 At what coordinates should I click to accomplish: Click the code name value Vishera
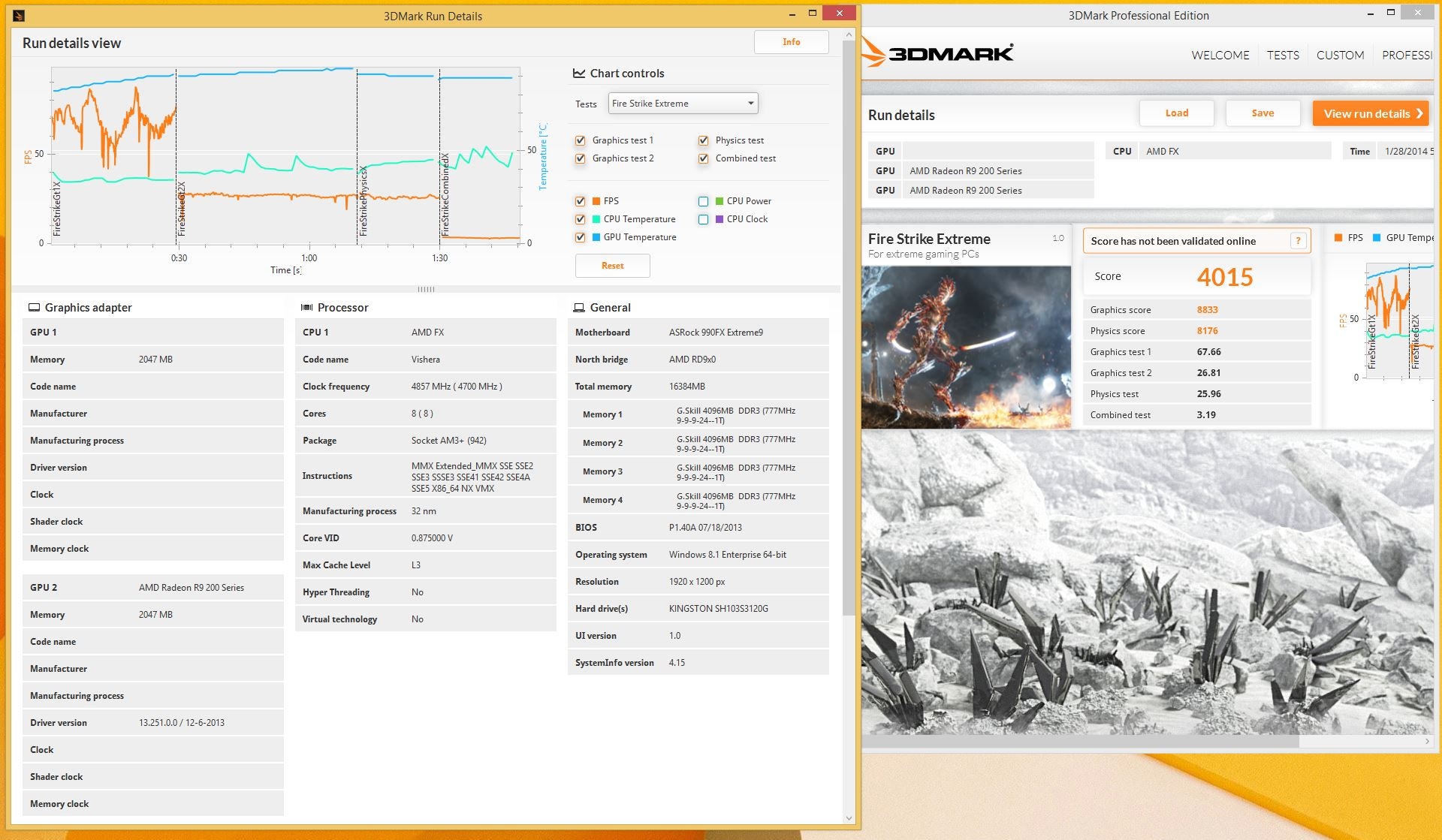(426, 360)
